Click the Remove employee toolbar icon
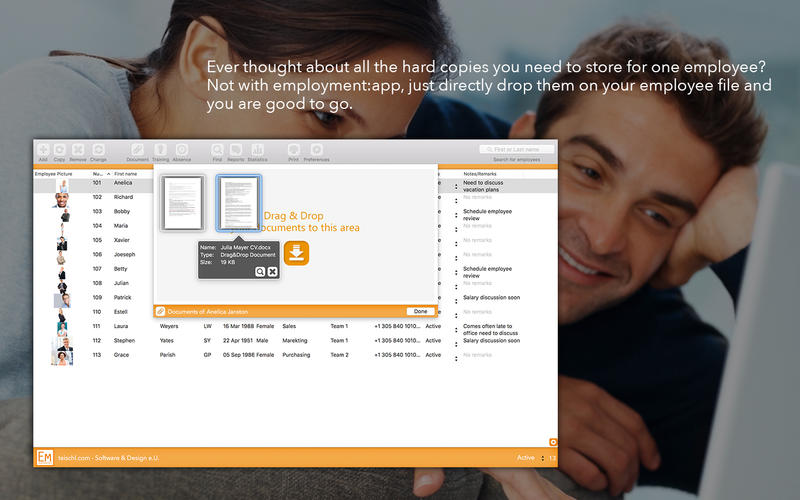 78,149
